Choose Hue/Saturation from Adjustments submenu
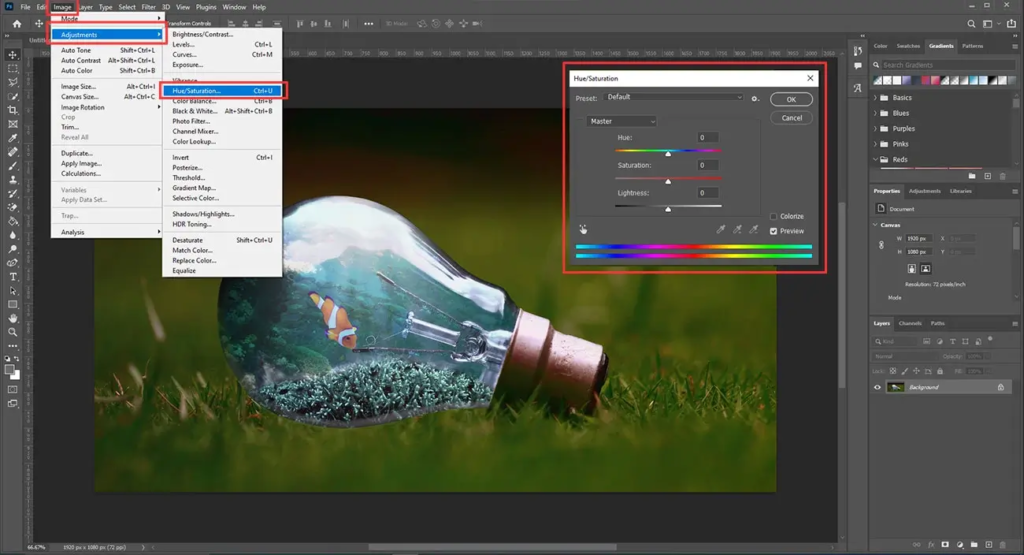 pyautogui.click(x=222, y=91)
